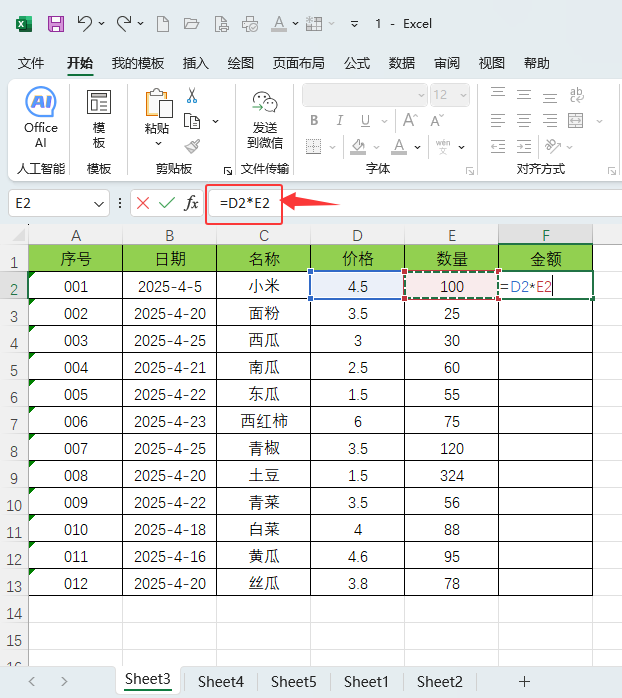Click the select all corner triangle
This screenshot has height=698, width=622.
pyautogui.click(x=17, y=235)
